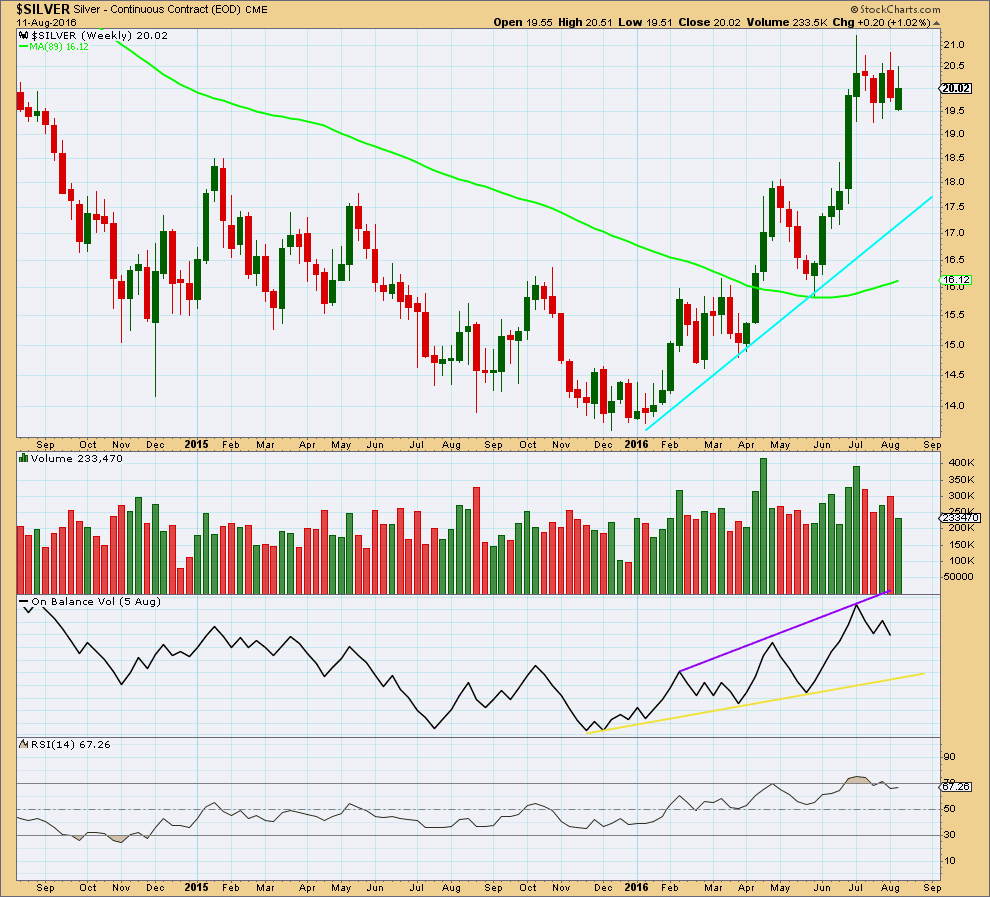Click the 20.02 last-price tag on price axis
This screenshot has width=990, height=897.
coord(956,88)
